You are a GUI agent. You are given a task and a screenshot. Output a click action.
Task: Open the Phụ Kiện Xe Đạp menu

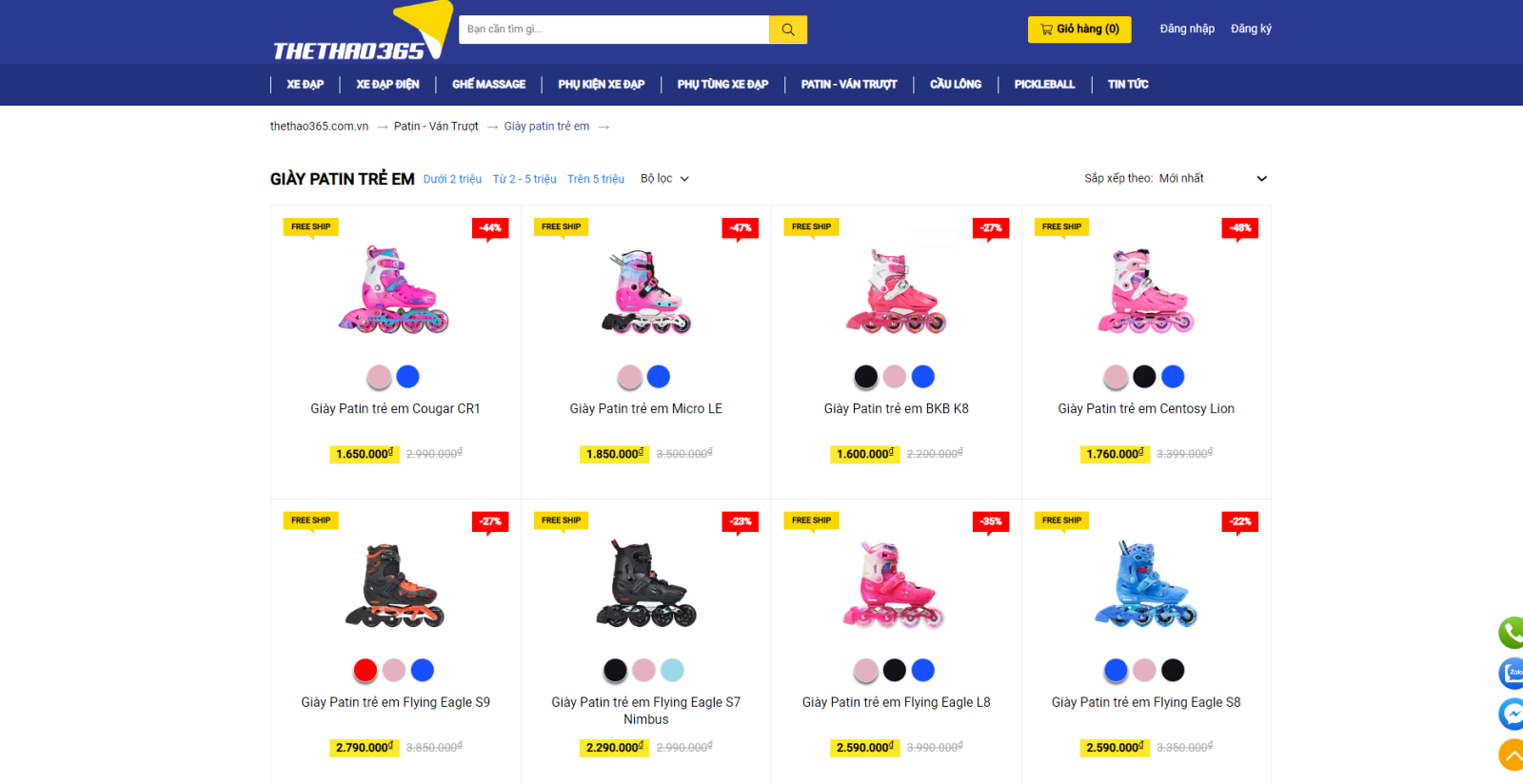pos(602,85)
